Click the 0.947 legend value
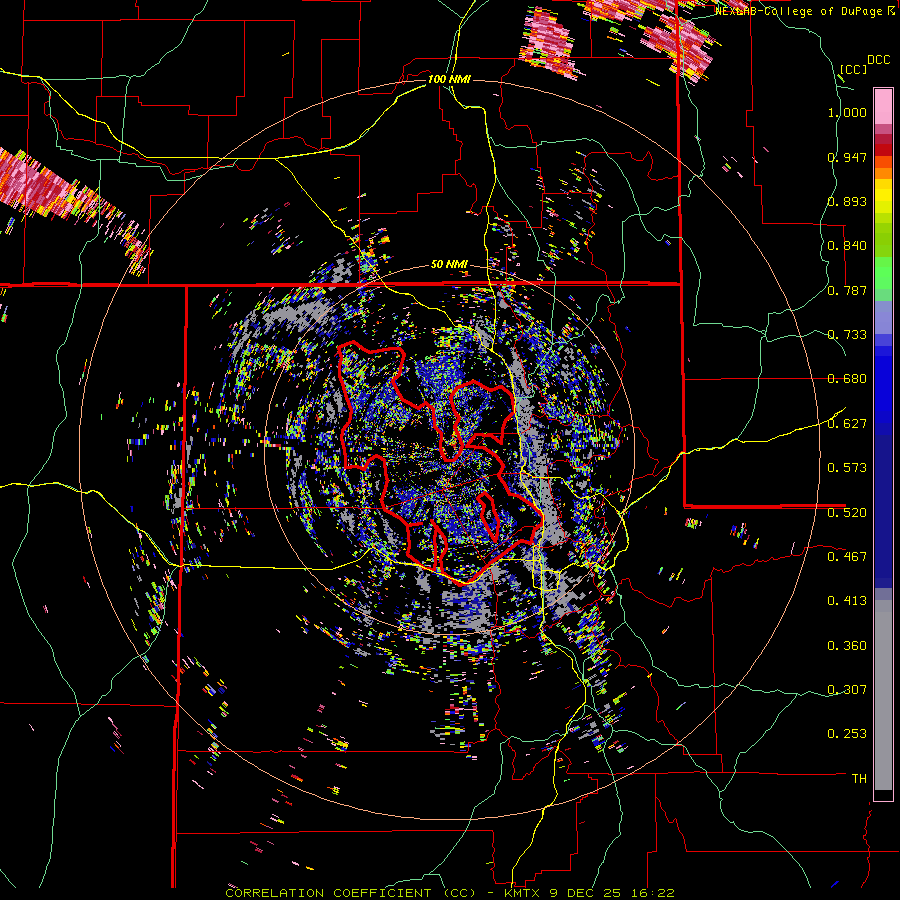The height and width of the screenshot is (900, 900). point(847,157)
